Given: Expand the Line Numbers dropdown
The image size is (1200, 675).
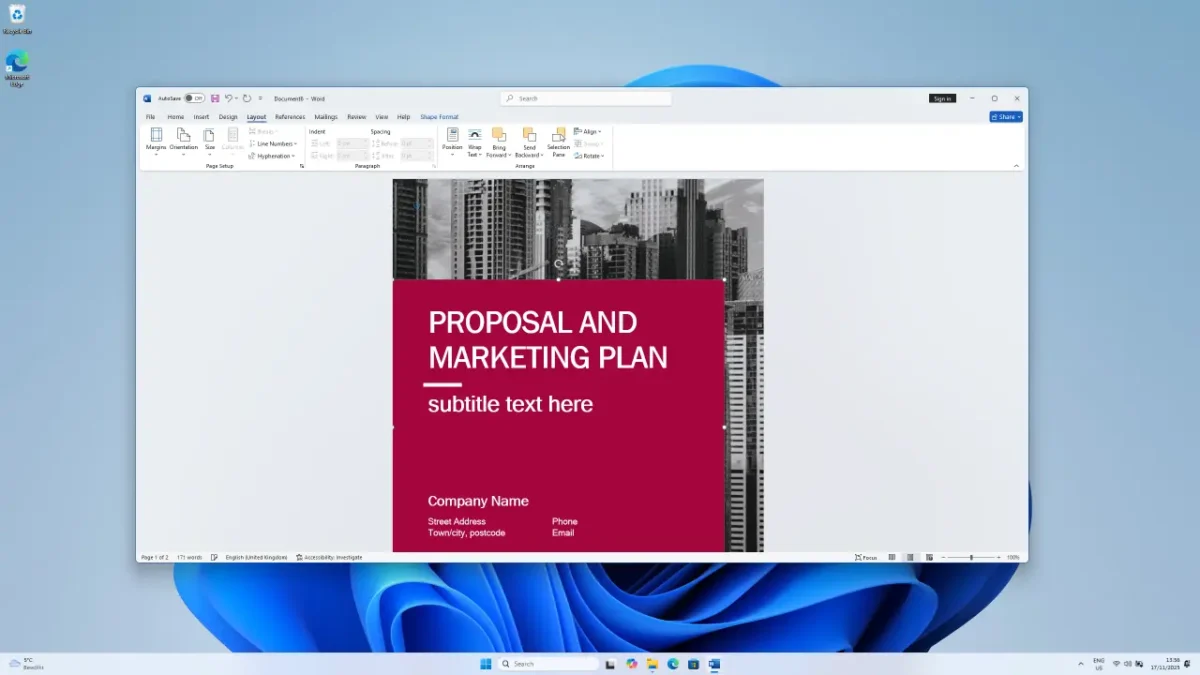Looking at the screenshot, I should click(273, 144).
